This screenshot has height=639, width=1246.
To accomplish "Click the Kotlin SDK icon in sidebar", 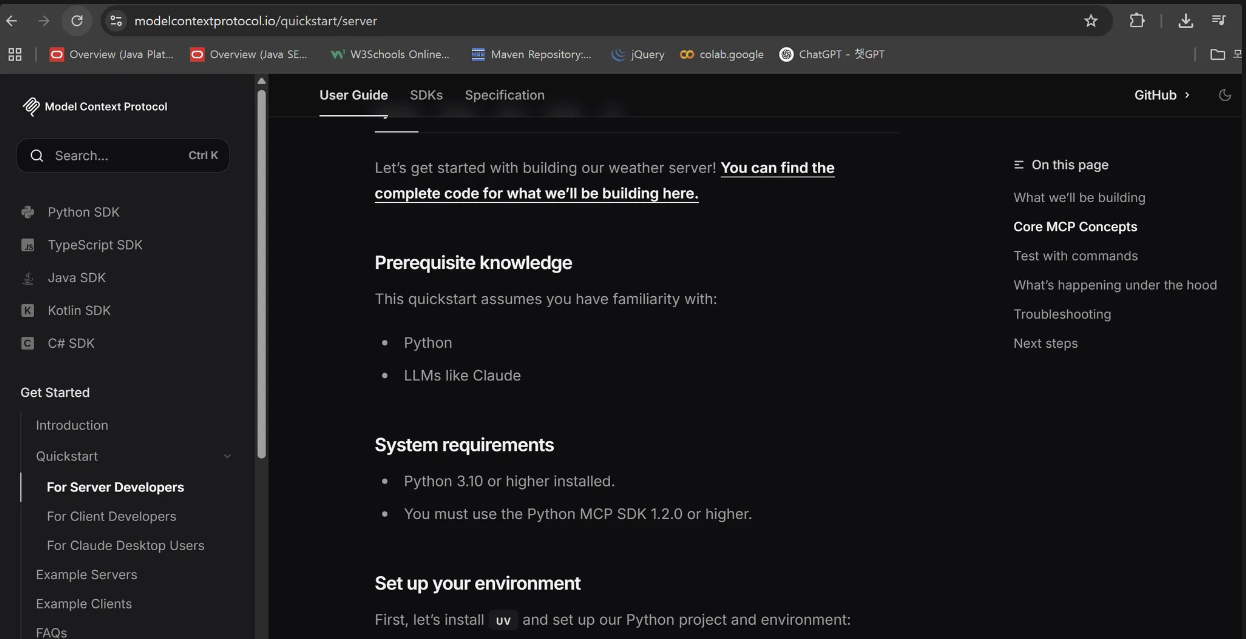I will pyautogui.click(x=28, y=311).
